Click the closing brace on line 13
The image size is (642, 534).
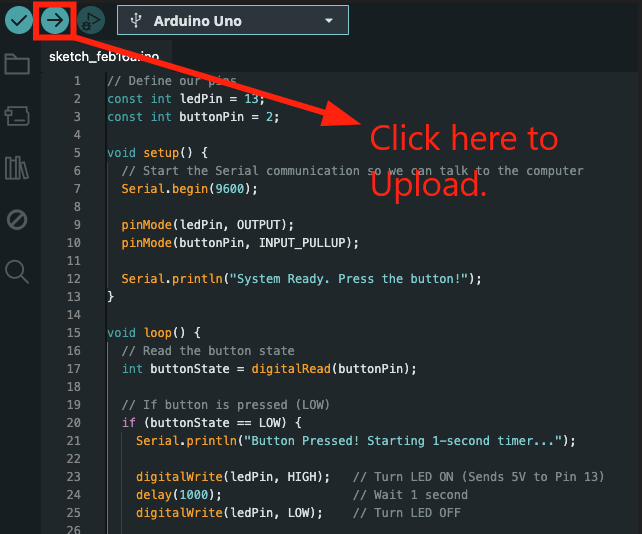pos(110,296)
